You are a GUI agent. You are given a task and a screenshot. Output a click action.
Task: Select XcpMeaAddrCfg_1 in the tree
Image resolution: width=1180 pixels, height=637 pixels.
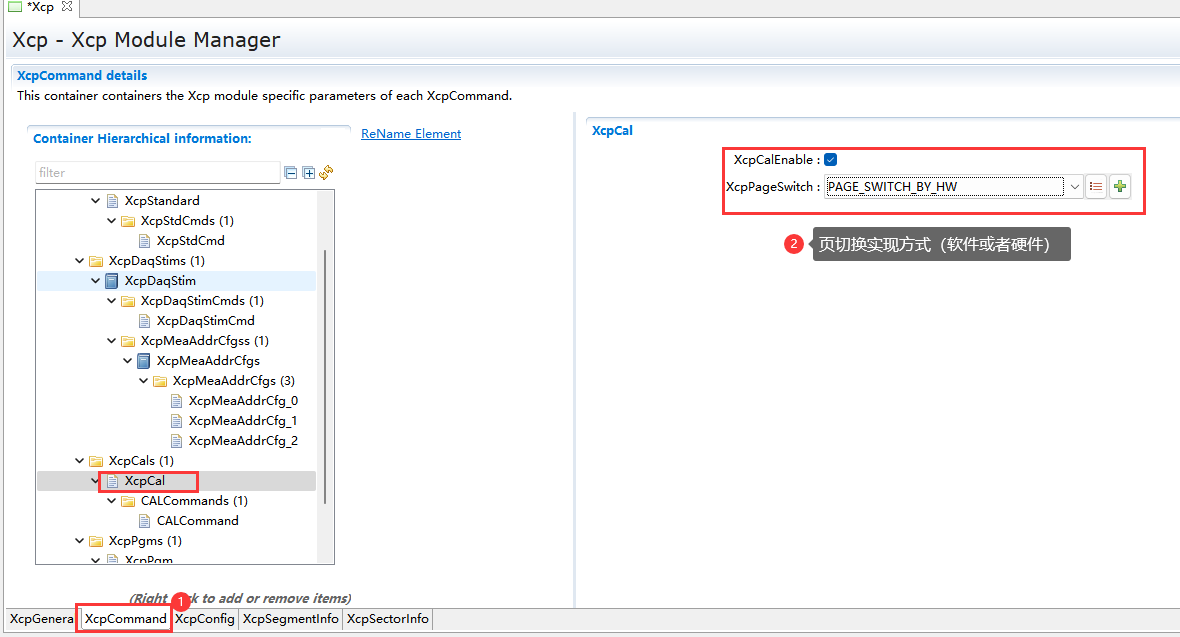(242, 421)
